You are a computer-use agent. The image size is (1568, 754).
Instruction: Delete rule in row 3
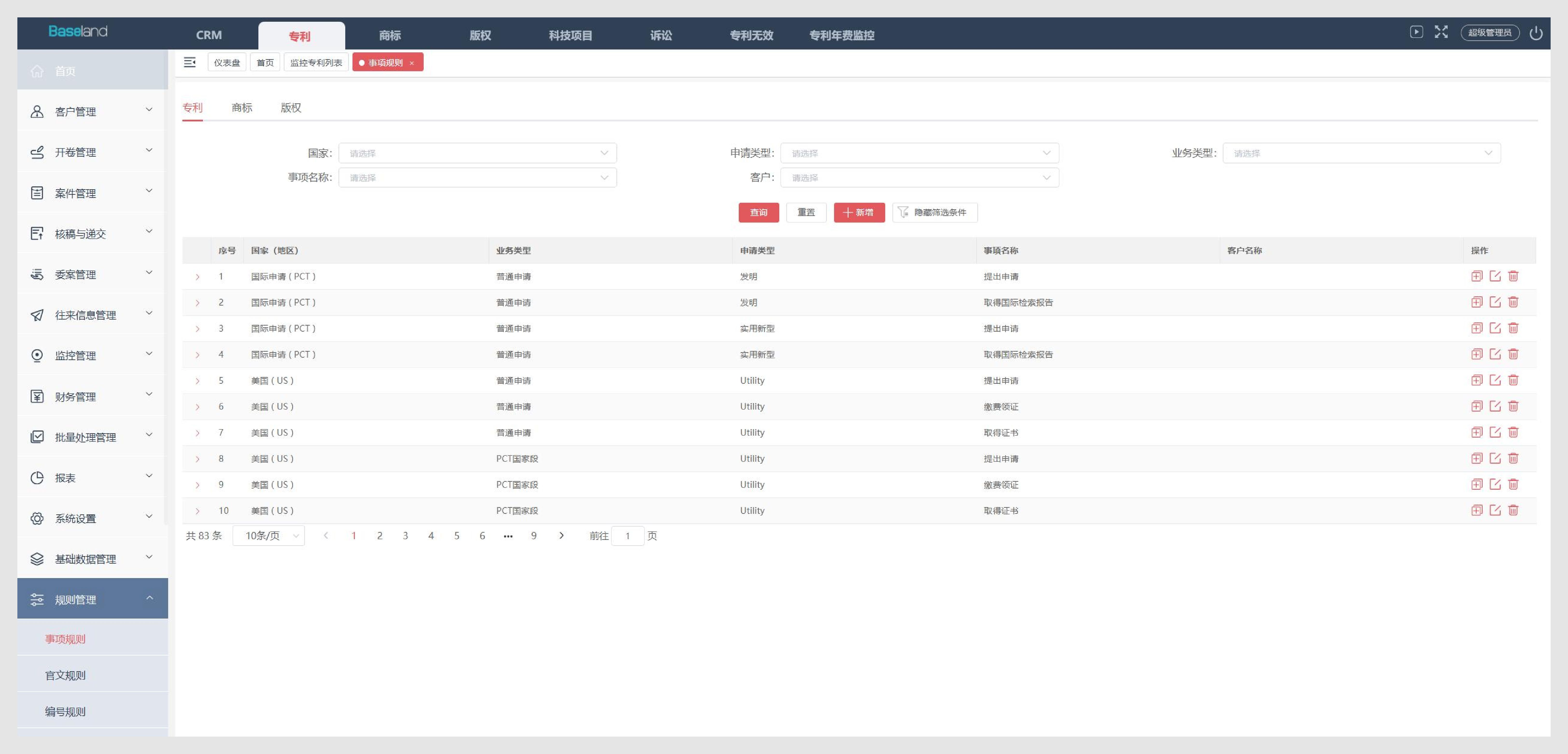click(1513, 328)
